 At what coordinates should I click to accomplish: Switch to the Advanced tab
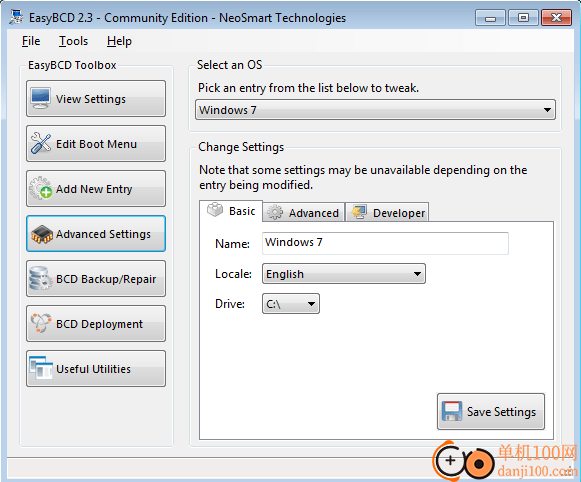303,213
